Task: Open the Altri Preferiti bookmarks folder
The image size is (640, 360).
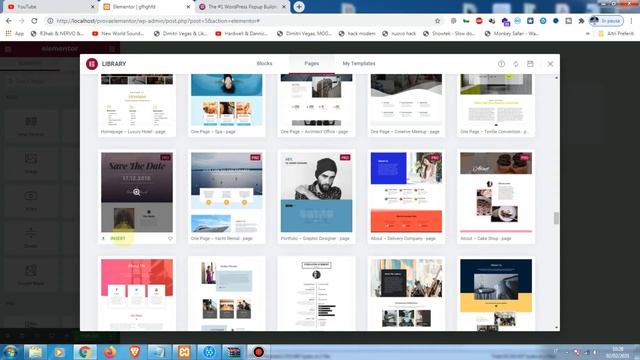Action: click(616, 33)
